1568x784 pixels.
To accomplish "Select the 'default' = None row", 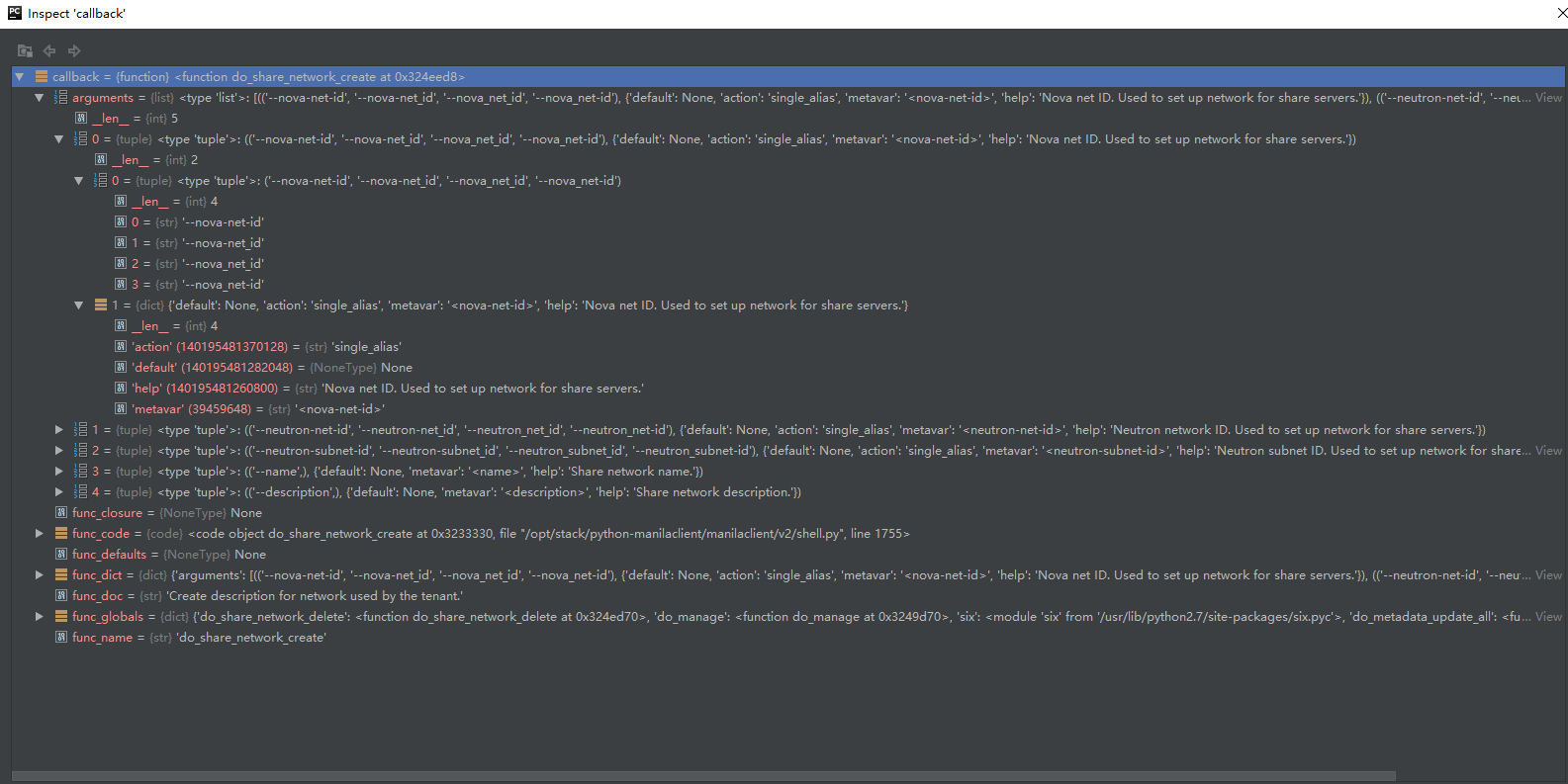I will click(x=788, y=367).
